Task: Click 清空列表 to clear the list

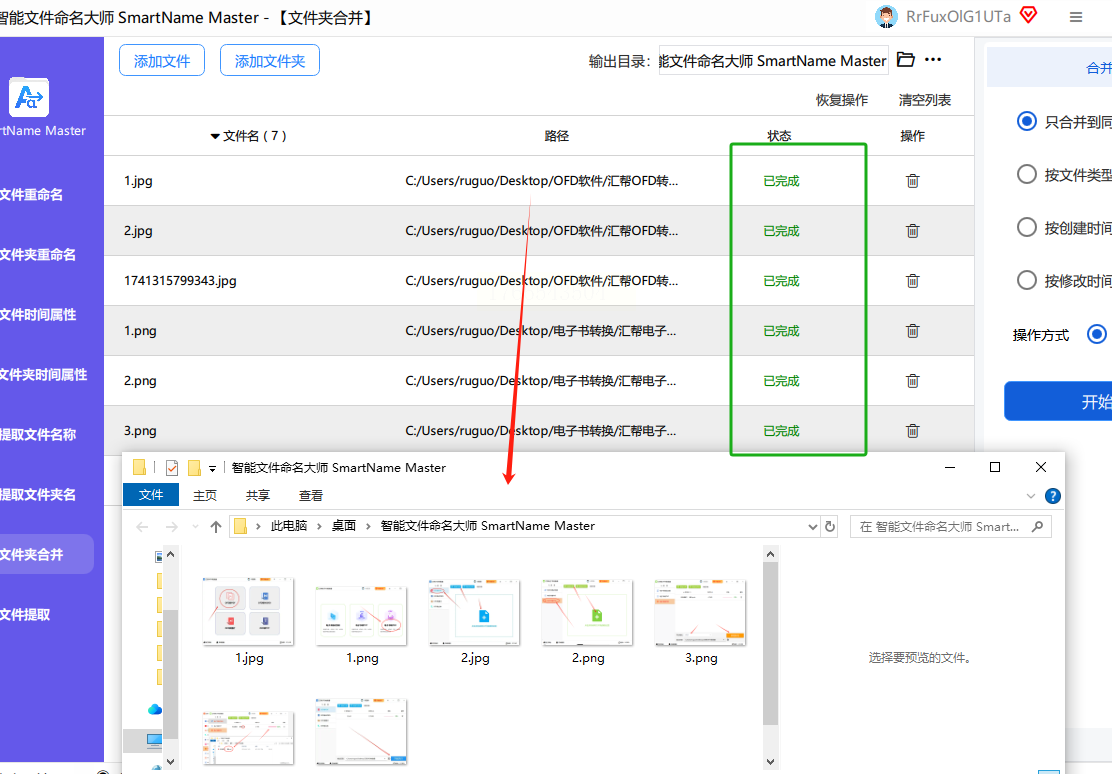Action: pos(924,100)
